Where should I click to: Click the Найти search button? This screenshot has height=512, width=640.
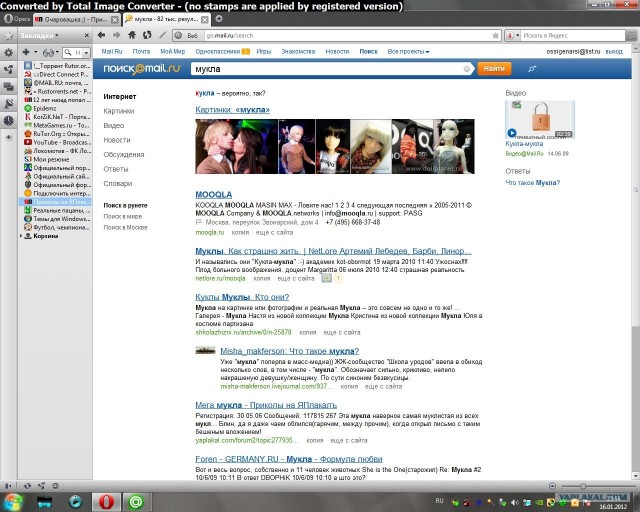[494, 69]
